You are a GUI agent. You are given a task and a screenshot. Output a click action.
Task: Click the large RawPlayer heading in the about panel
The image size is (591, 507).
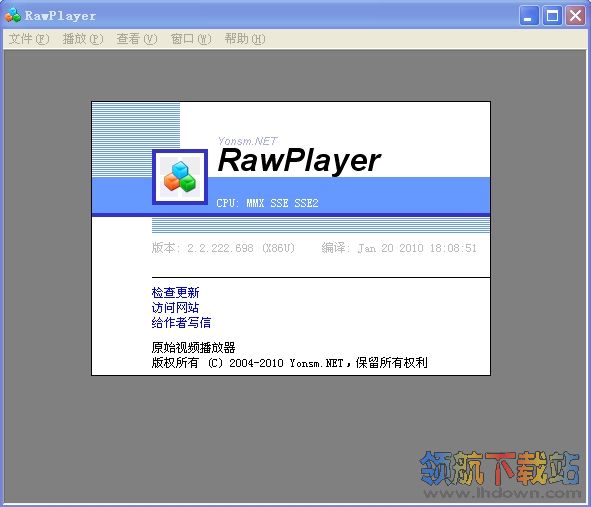(300, 161)
